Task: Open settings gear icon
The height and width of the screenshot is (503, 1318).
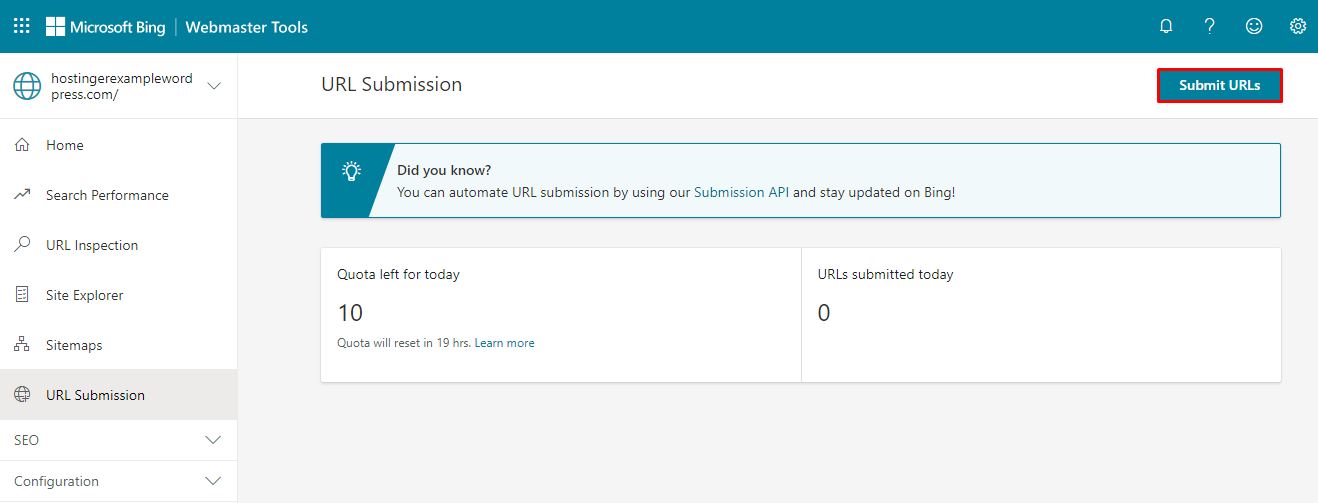Action: click(1298, 27)
